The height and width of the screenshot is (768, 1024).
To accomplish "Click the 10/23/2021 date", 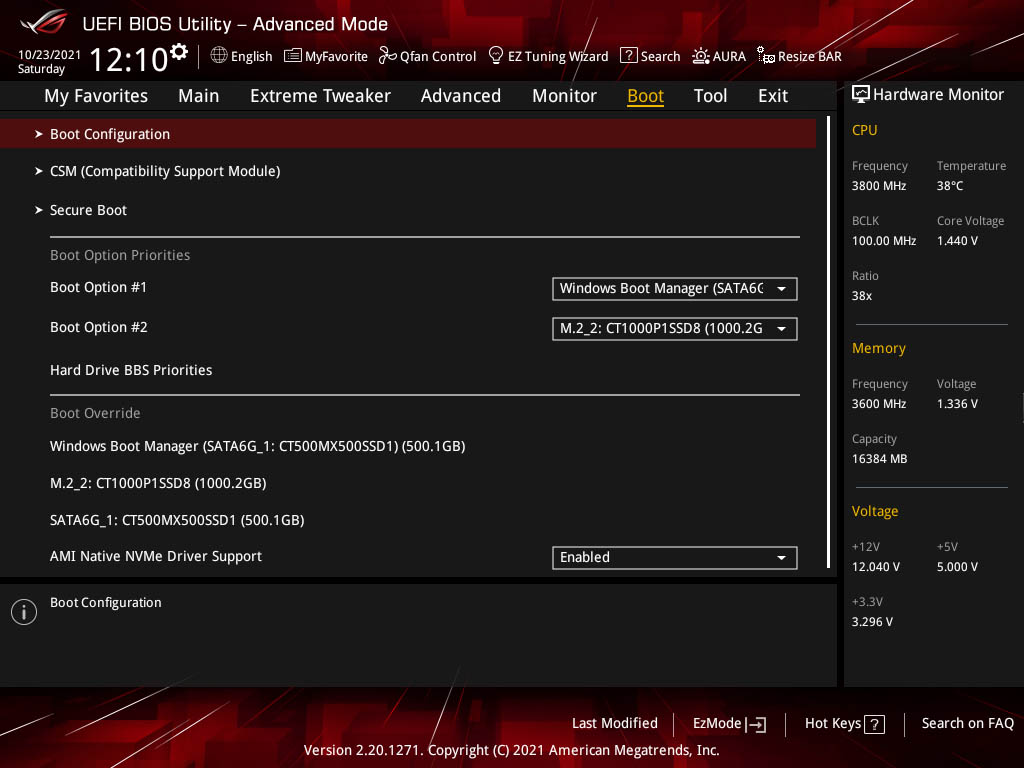I will pyautogui.click(x=49, y=55).
